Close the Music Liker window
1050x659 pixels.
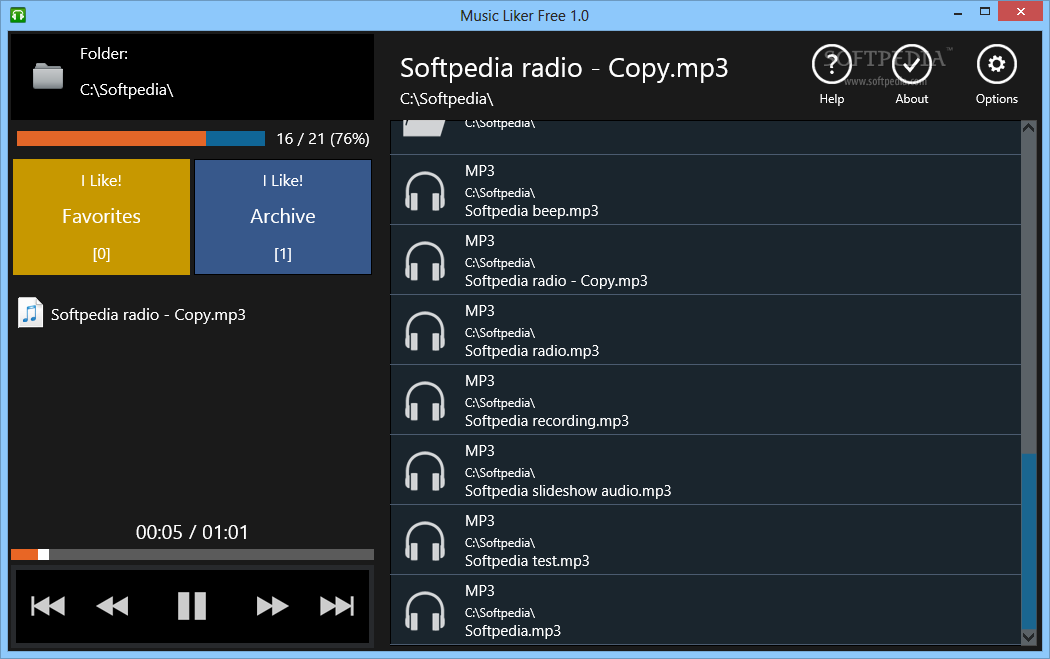(1021, 11)
